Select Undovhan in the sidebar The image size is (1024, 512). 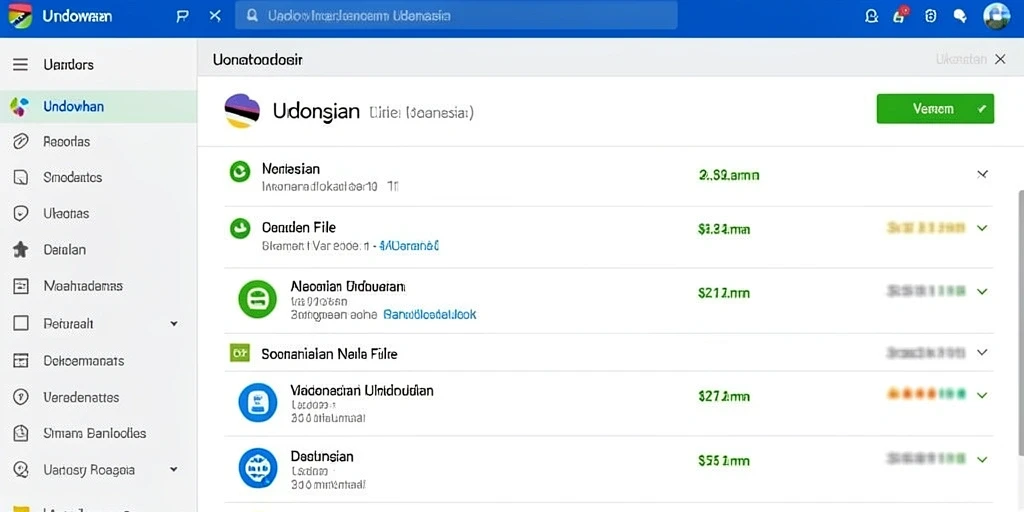coord(98,106)
